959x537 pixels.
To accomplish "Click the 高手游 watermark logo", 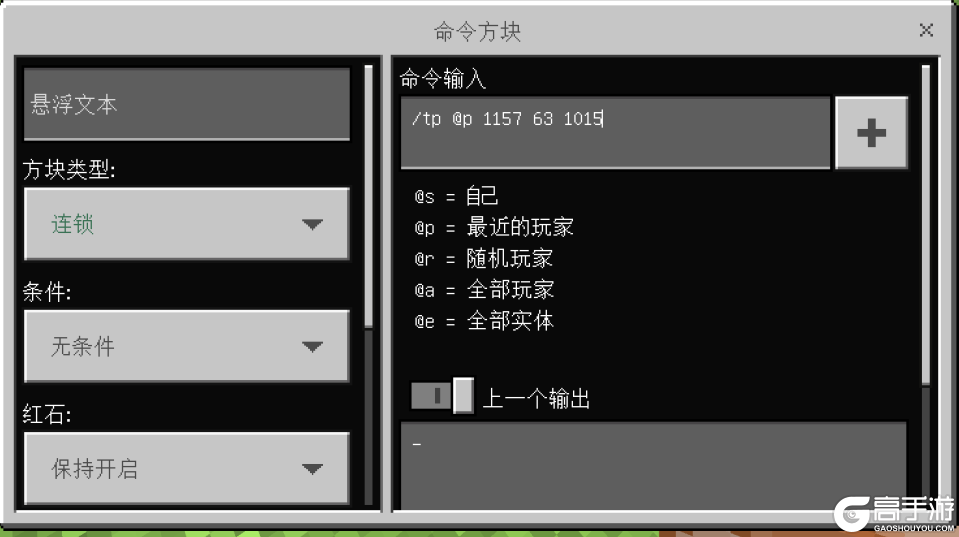I will click(x=894, y=514).
